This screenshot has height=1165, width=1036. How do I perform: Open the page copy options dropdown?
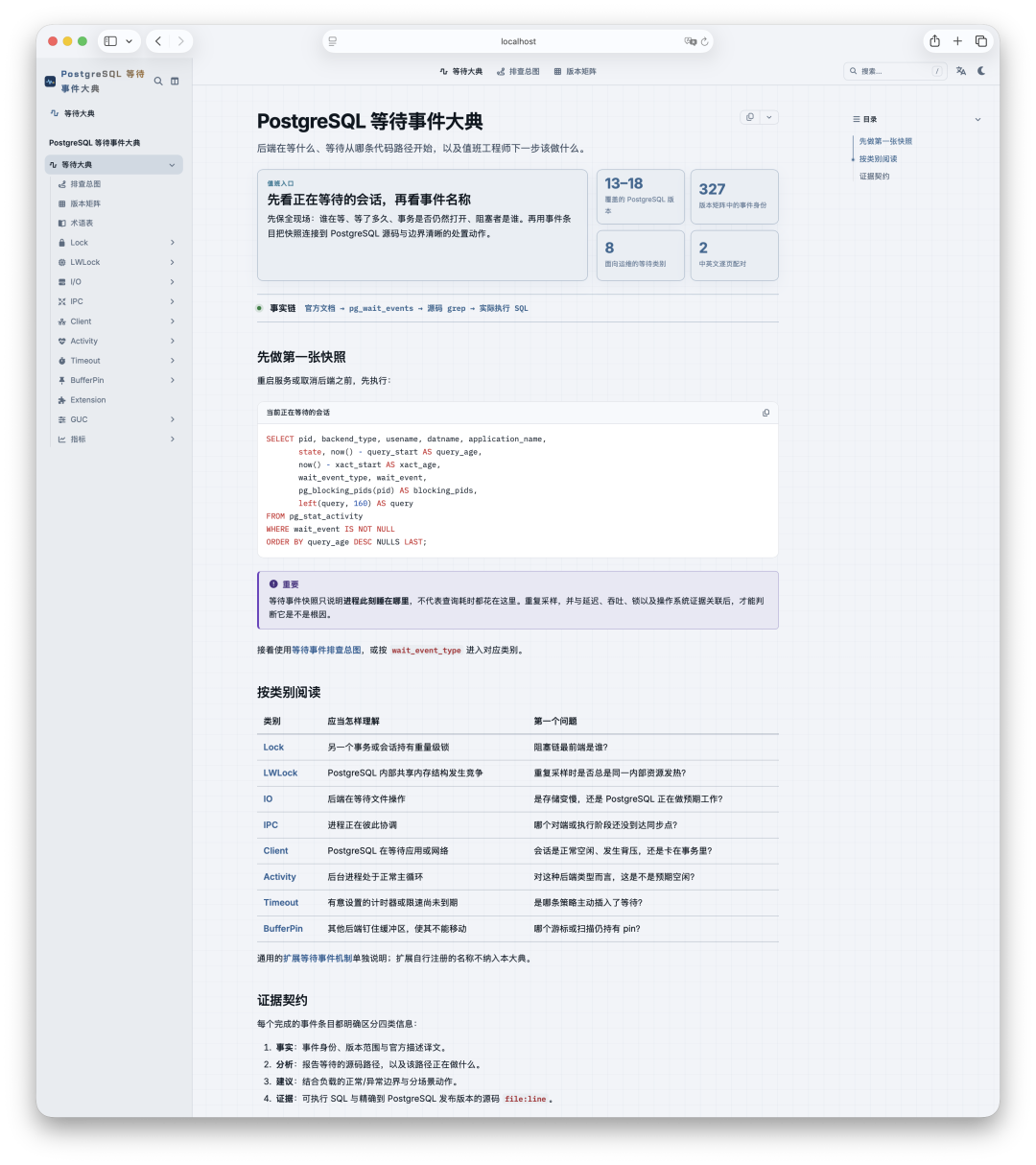coord(769,117)
